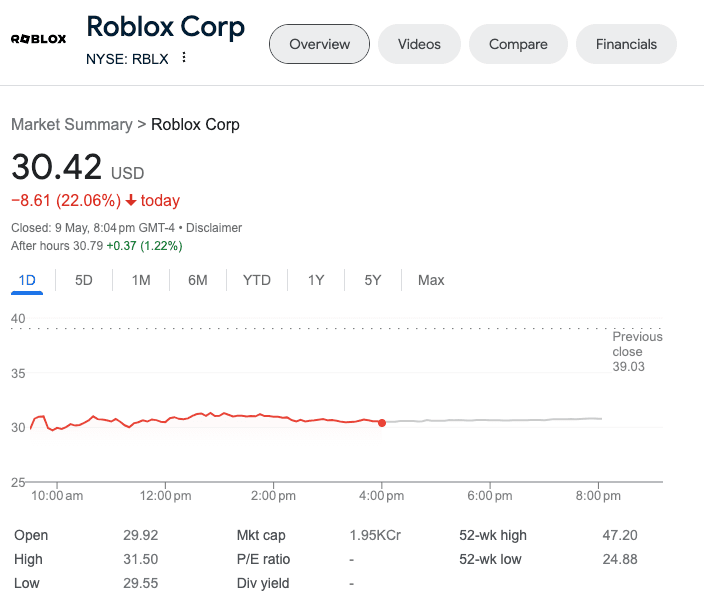Open the three-dot menu beside NYSE: RBLX

coord(183,58)
